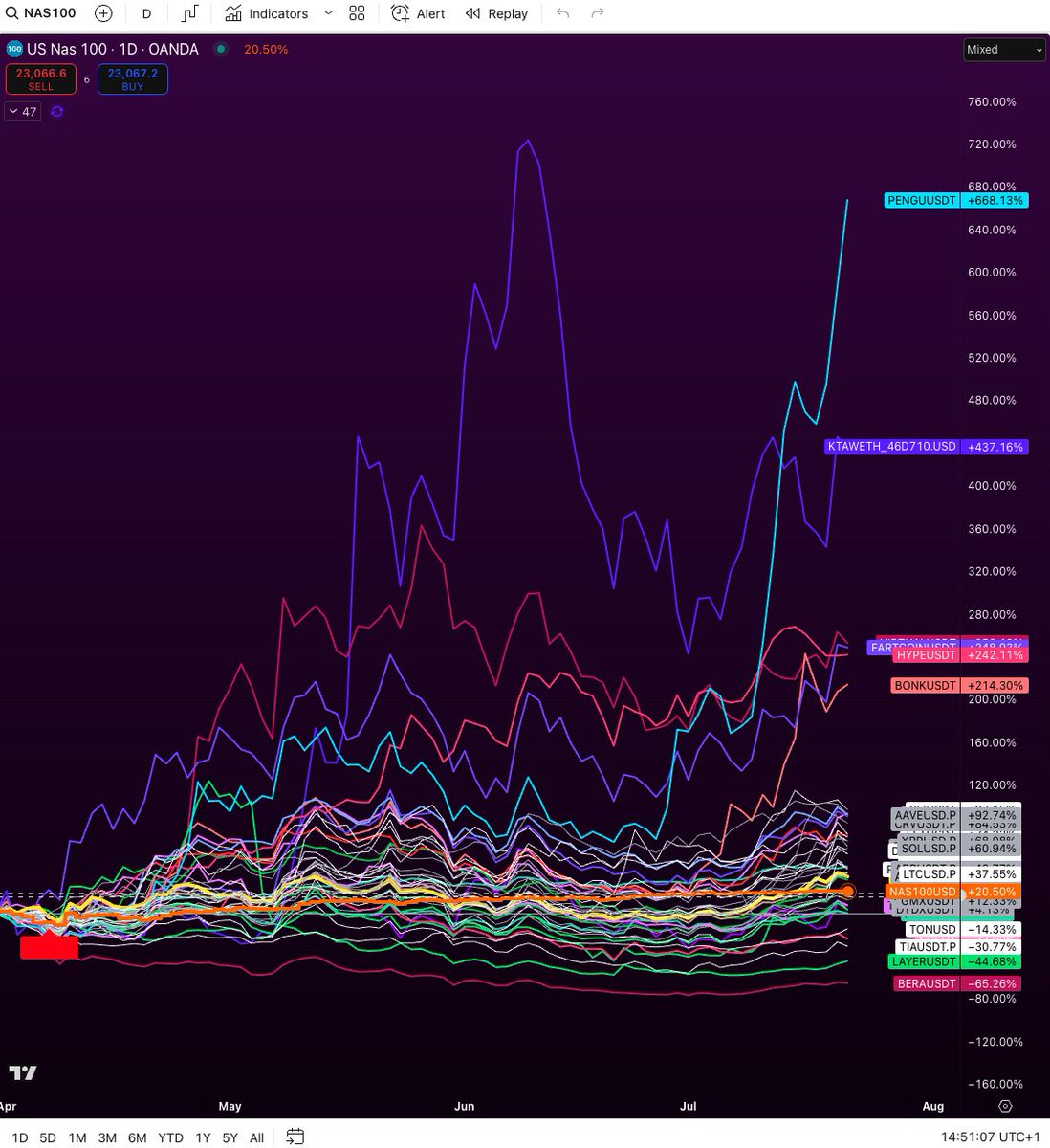Set range to YTD

pos(170,1137)
